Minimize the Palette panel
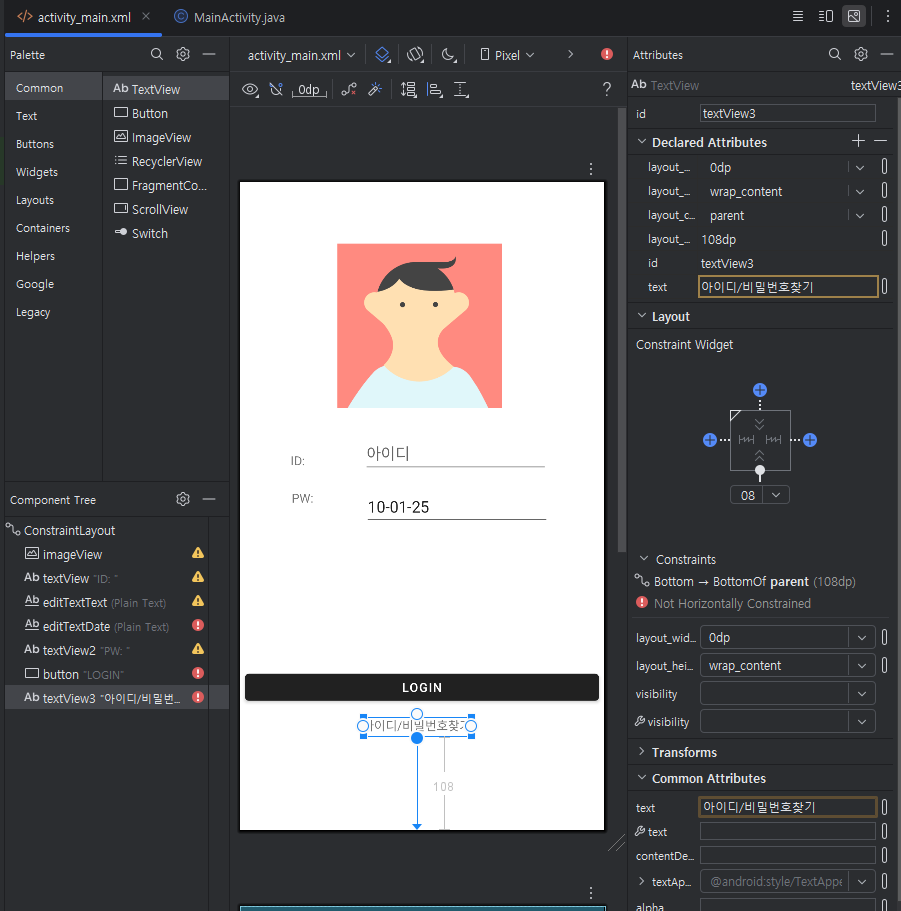 point(209,54)
